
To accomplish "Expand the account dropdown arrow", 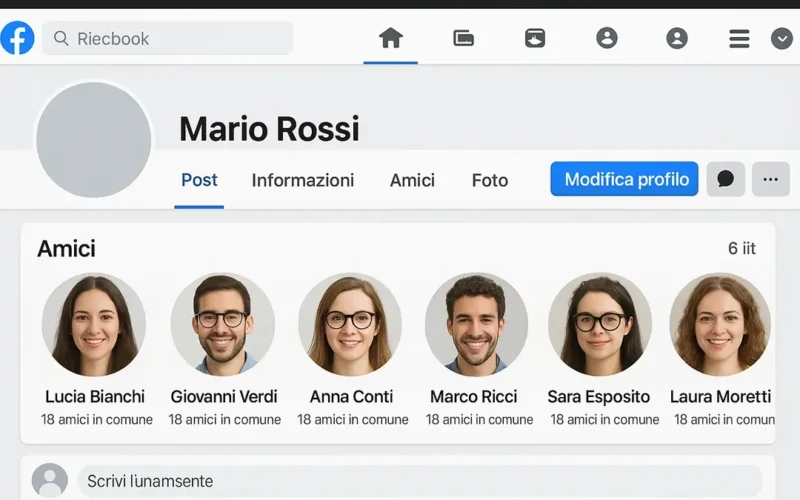I will (782, 38).
